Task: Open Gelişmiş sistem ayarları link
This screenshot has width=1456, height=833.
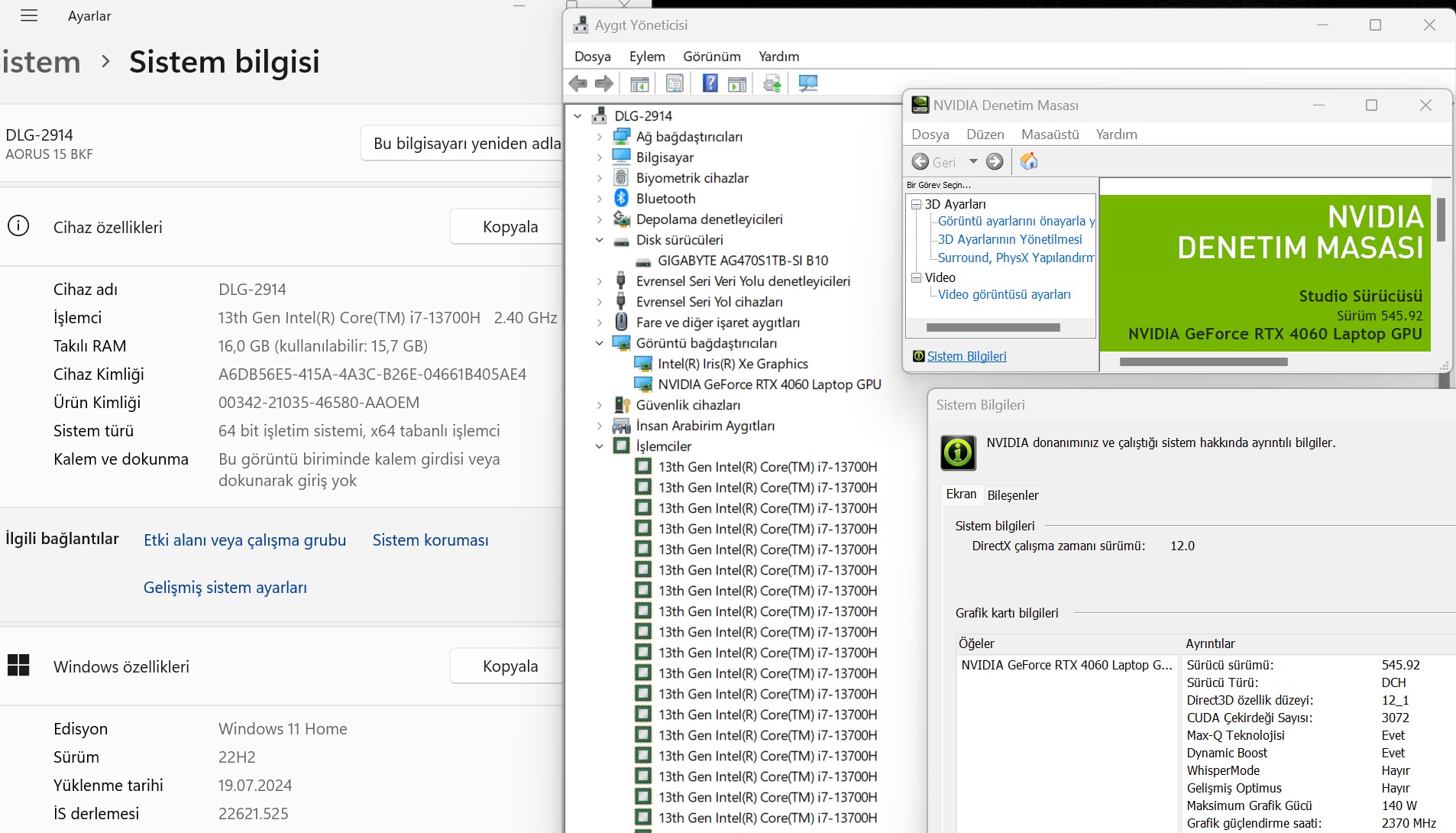Action: tap(225, 587)
